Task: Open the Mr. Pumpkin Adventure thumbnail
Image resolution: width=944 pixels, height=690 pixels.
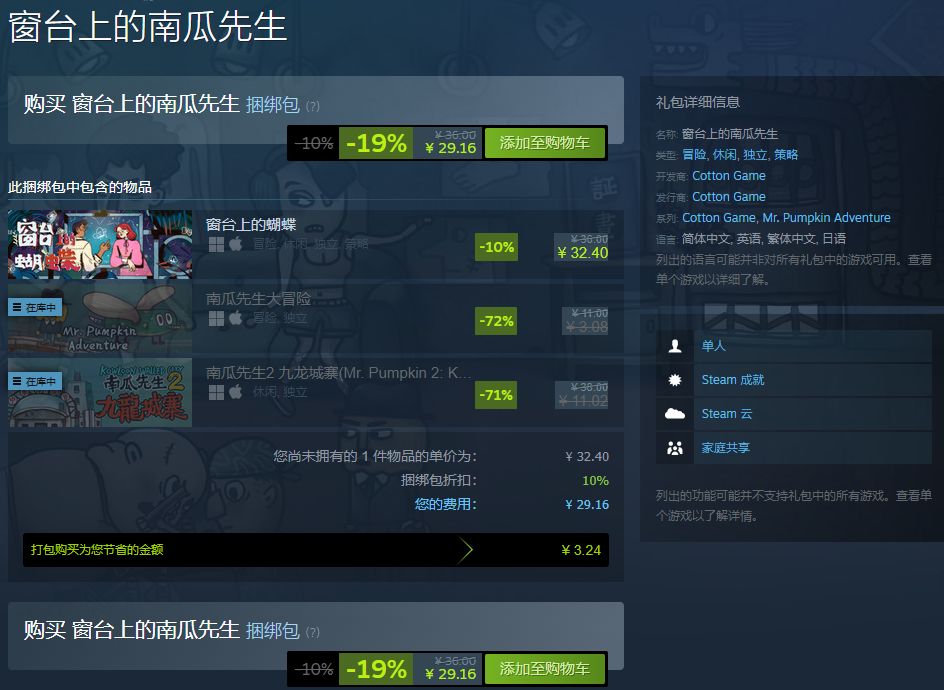Action: (x=100, y=319)
